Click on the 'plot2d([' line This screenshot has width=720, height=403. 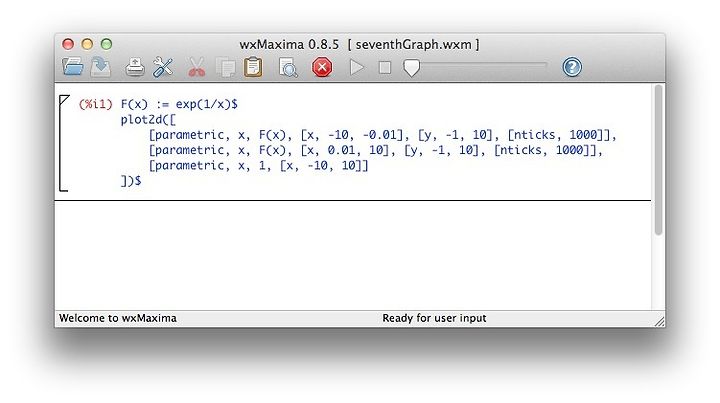(x=148, y=120)
